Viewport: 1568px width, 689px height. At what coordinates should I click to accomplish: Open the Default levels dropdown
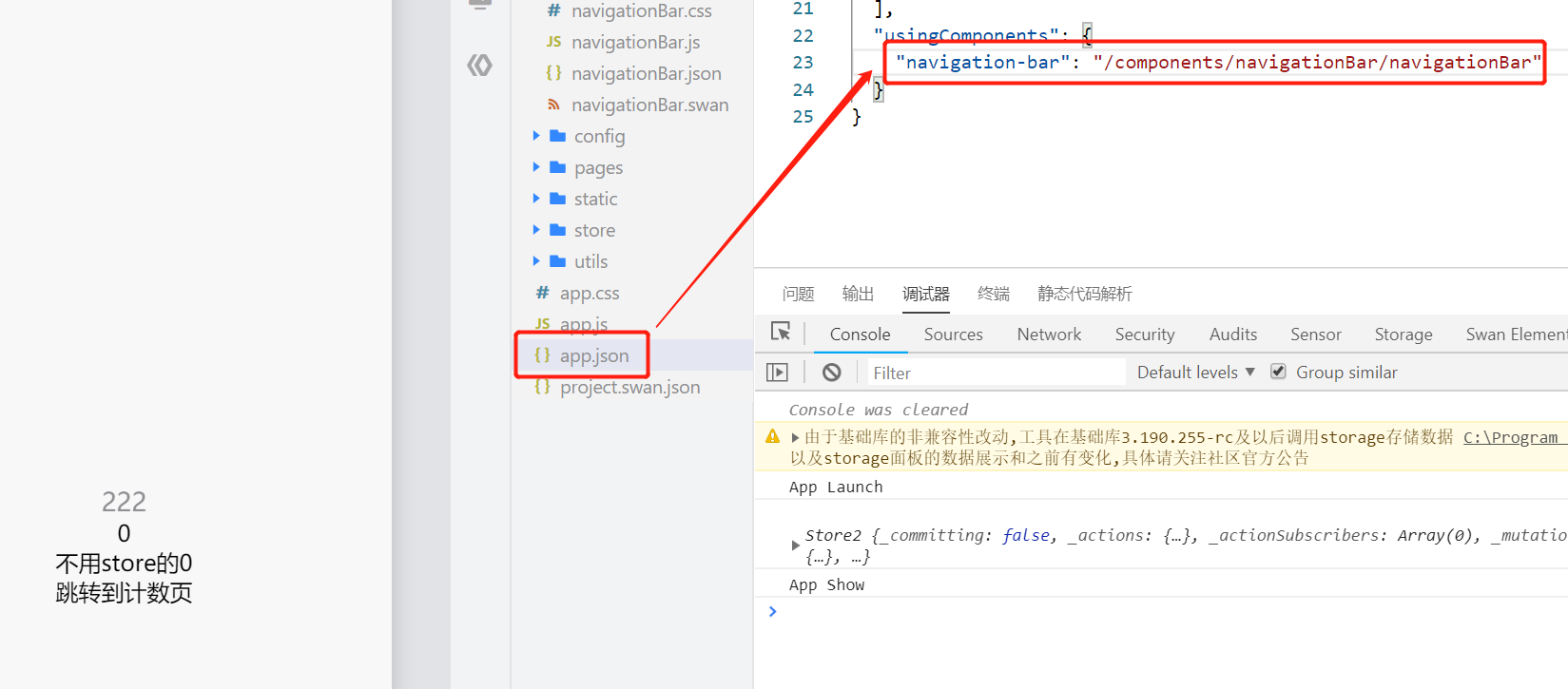click(x=1196, y=373)
